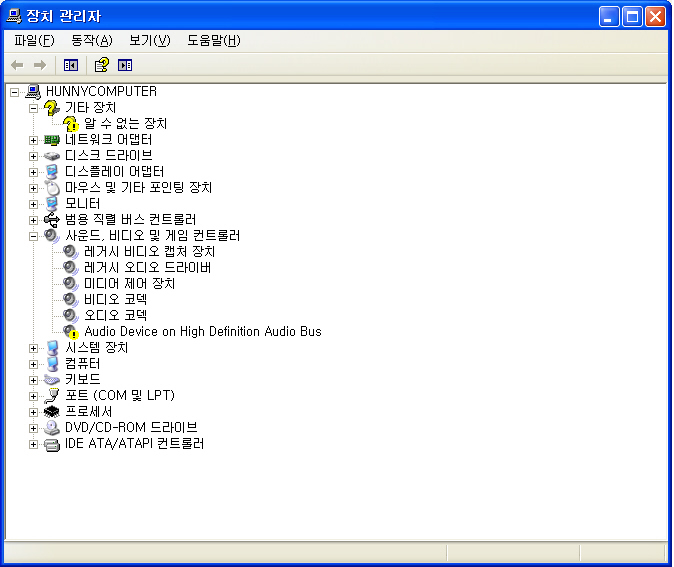Expand DVD/CD-ROM 드라이브 category

click(x=33, y=428)
